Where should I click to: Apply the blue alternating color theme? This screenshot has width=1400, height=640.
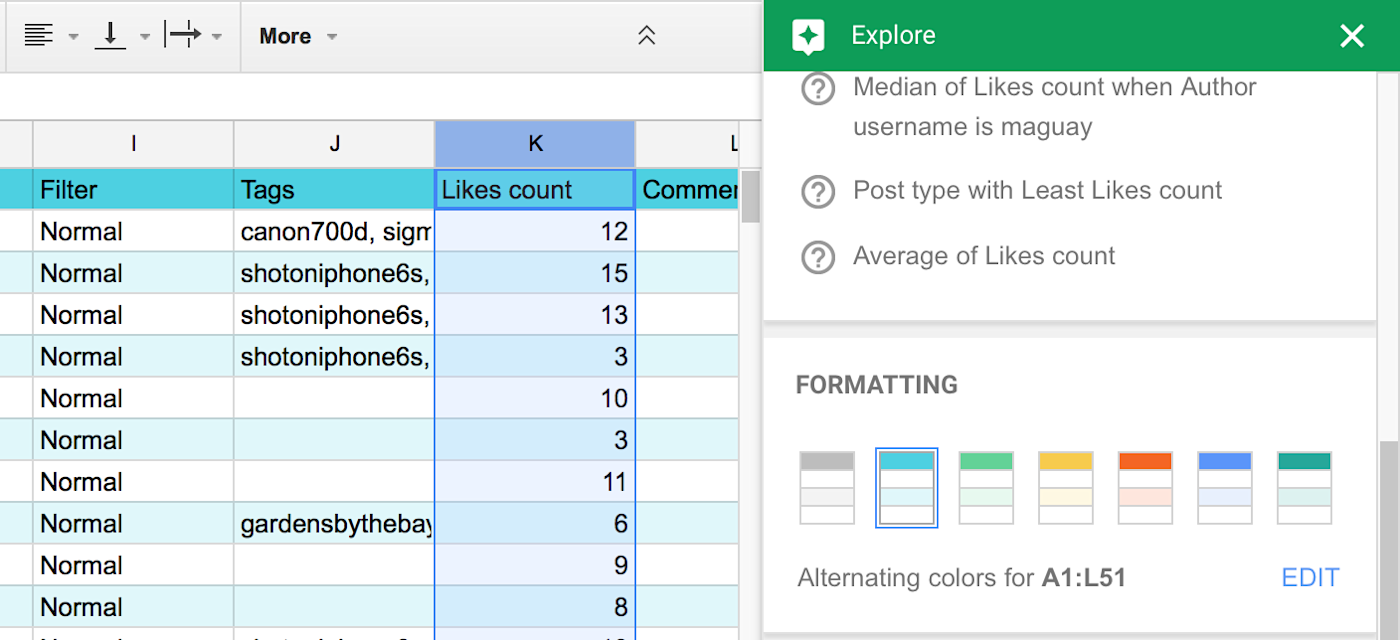[x=1225, y=487]
